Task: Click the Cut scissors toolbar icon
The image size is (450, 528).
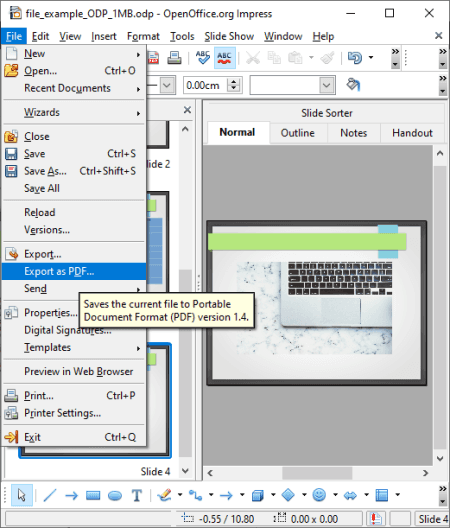Action: 253,58
